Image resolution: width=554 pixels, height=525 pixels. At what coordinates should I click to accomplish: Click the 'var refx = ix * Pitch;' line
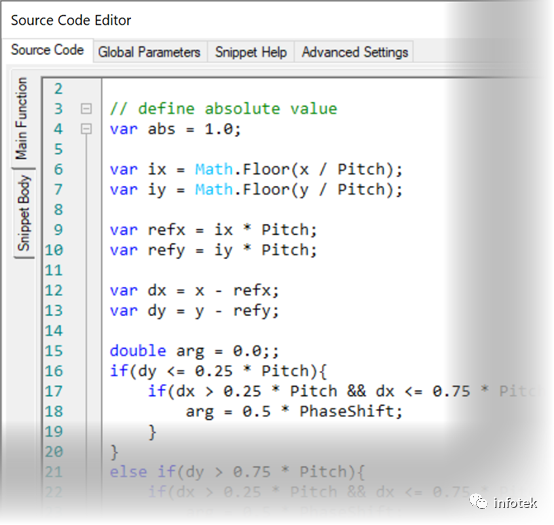pyautogui.click(x=213, y=230)
